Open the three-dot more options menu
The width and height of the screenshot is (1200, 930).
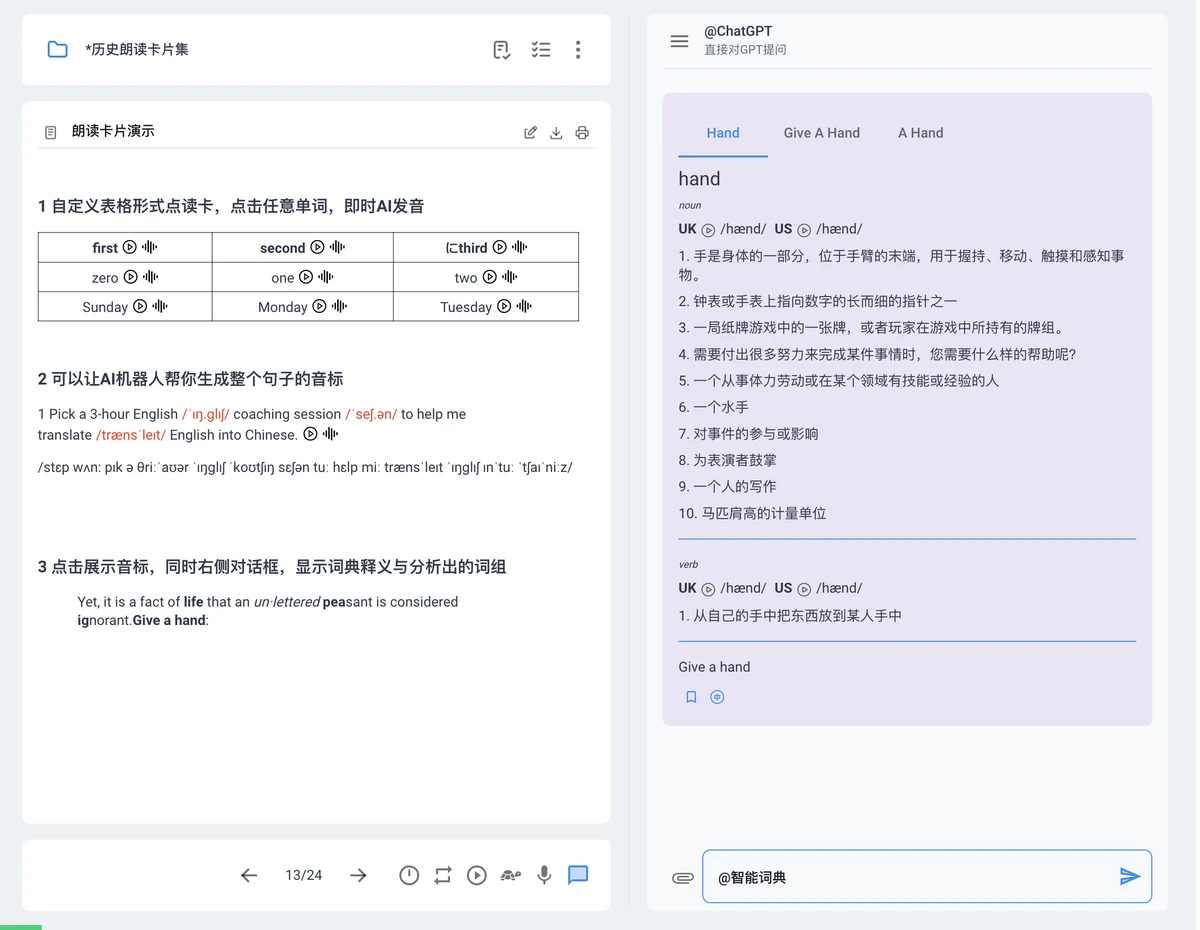578,50
